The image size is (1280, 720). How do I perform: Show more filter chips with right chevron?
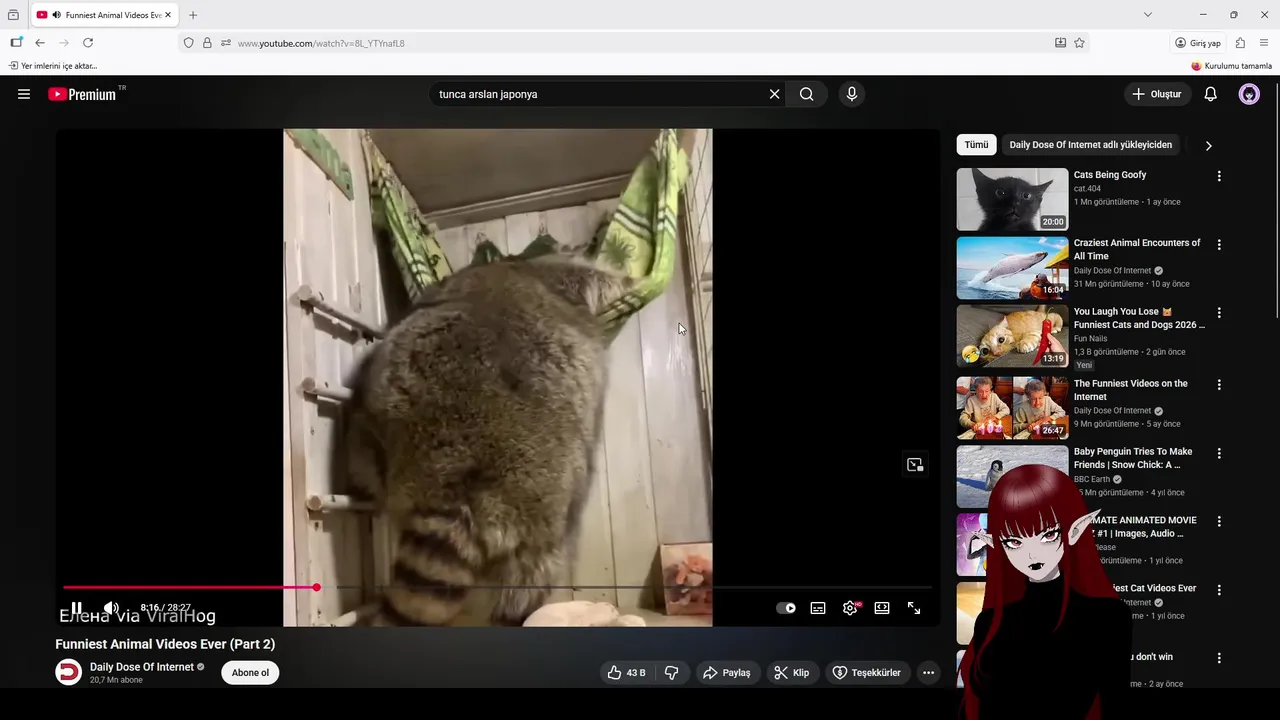tap(1208, 145)
